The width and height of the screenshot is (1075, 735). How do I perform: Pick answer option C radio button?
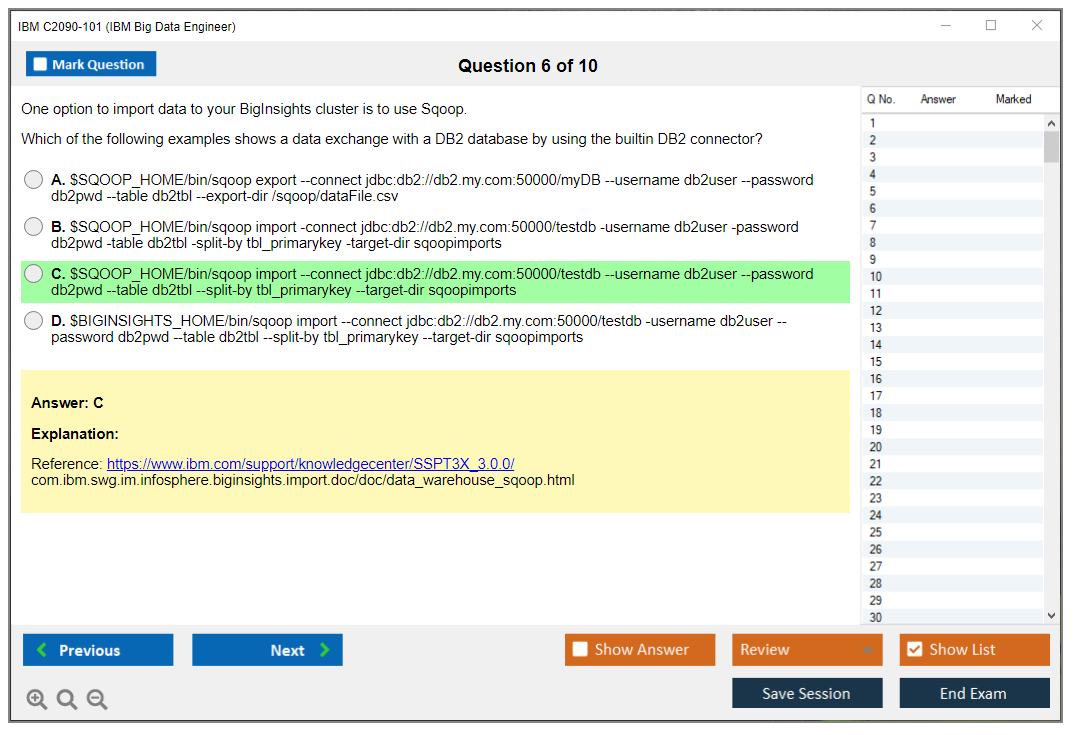34,274
